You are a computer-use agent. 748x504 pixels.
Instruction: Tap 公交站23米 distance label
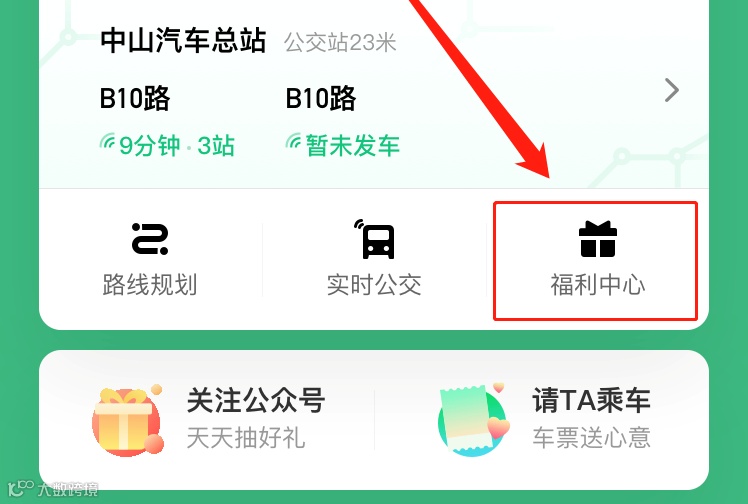pyautogui.click(x=340, y=42)
